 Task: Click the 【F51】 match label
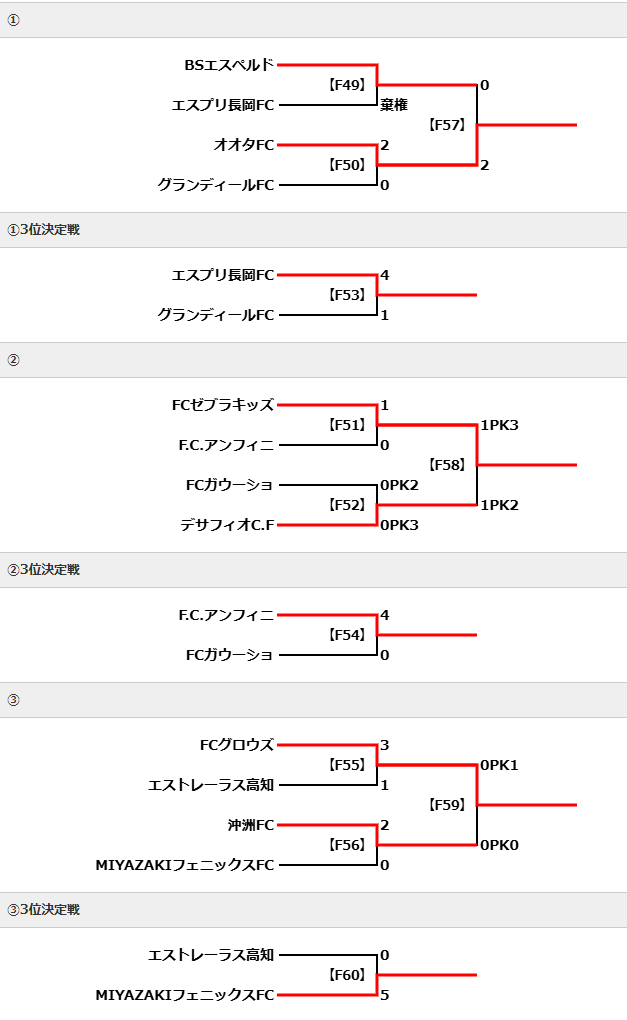tap(347, 425)
